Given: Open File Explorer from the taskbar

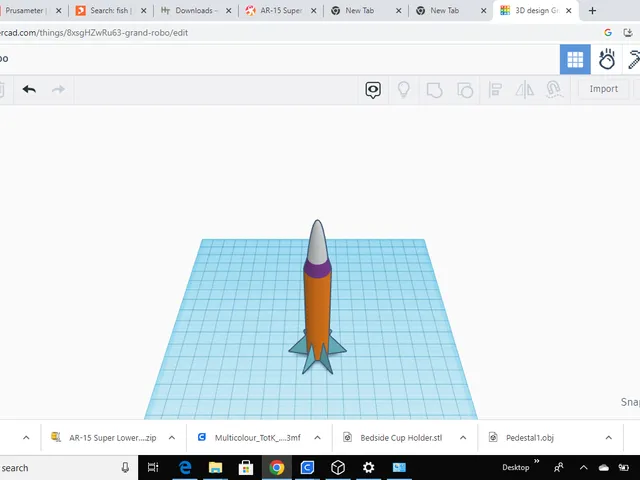Looking at the screenshot, I should [x=216, y=467].
